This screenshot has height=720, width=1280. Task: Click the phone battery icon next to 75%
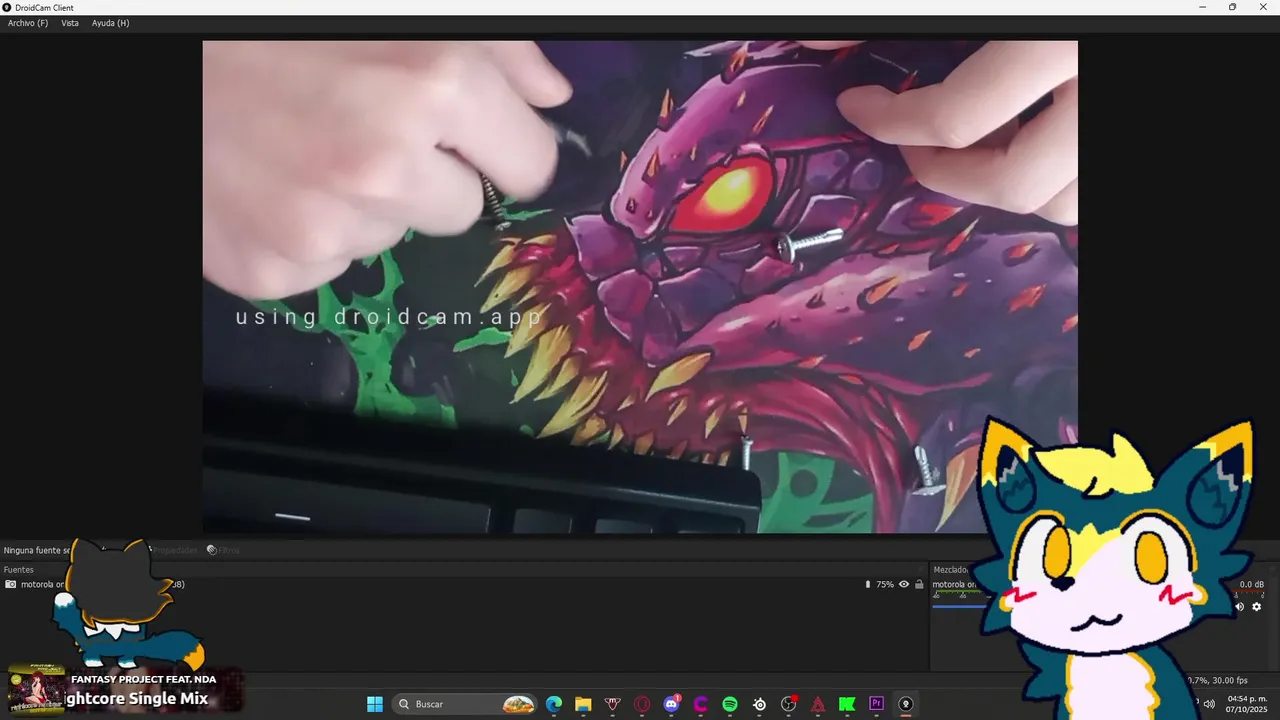(868, 584)
